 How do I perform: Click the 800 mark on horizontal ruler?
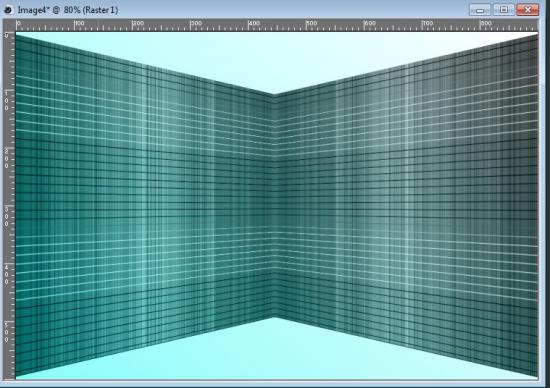(x=485, y=23)
